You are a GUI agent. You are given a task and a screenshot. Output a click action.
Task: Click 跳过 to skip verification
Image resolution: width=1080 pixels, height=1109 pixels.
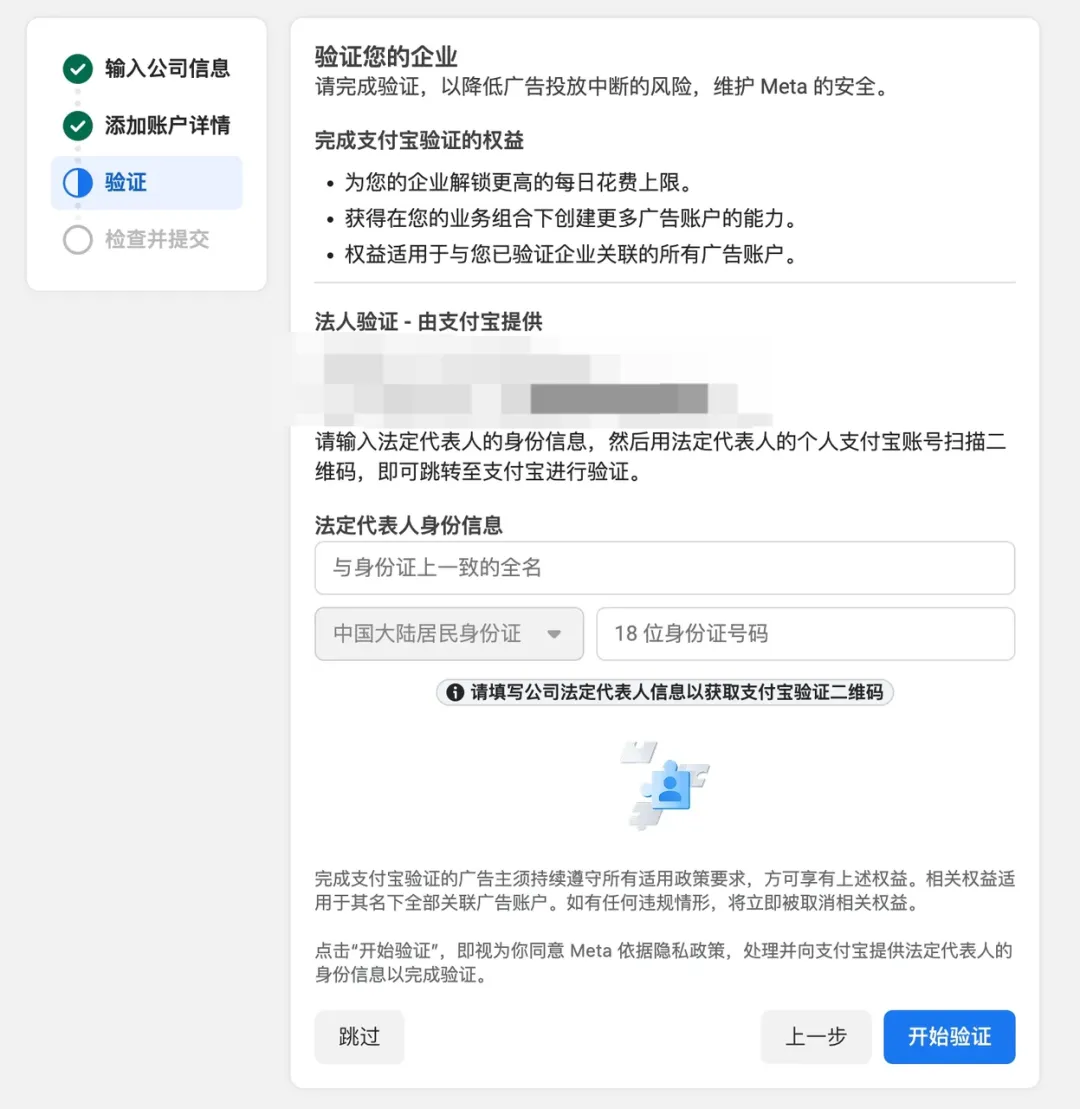[x=359, y=1037]
